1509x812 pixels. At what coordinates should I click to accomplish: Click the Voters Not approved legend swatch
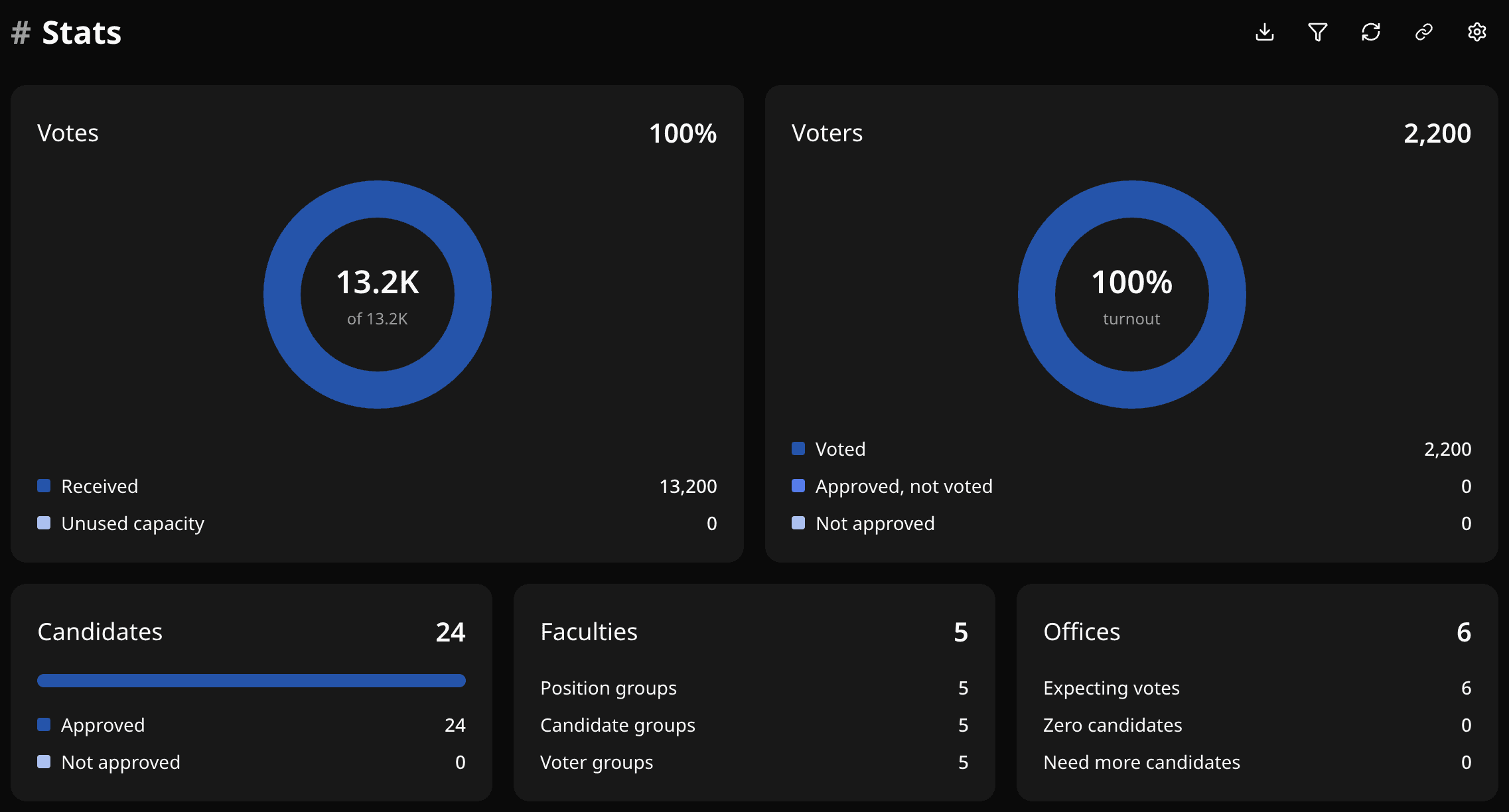coord(798,523)
